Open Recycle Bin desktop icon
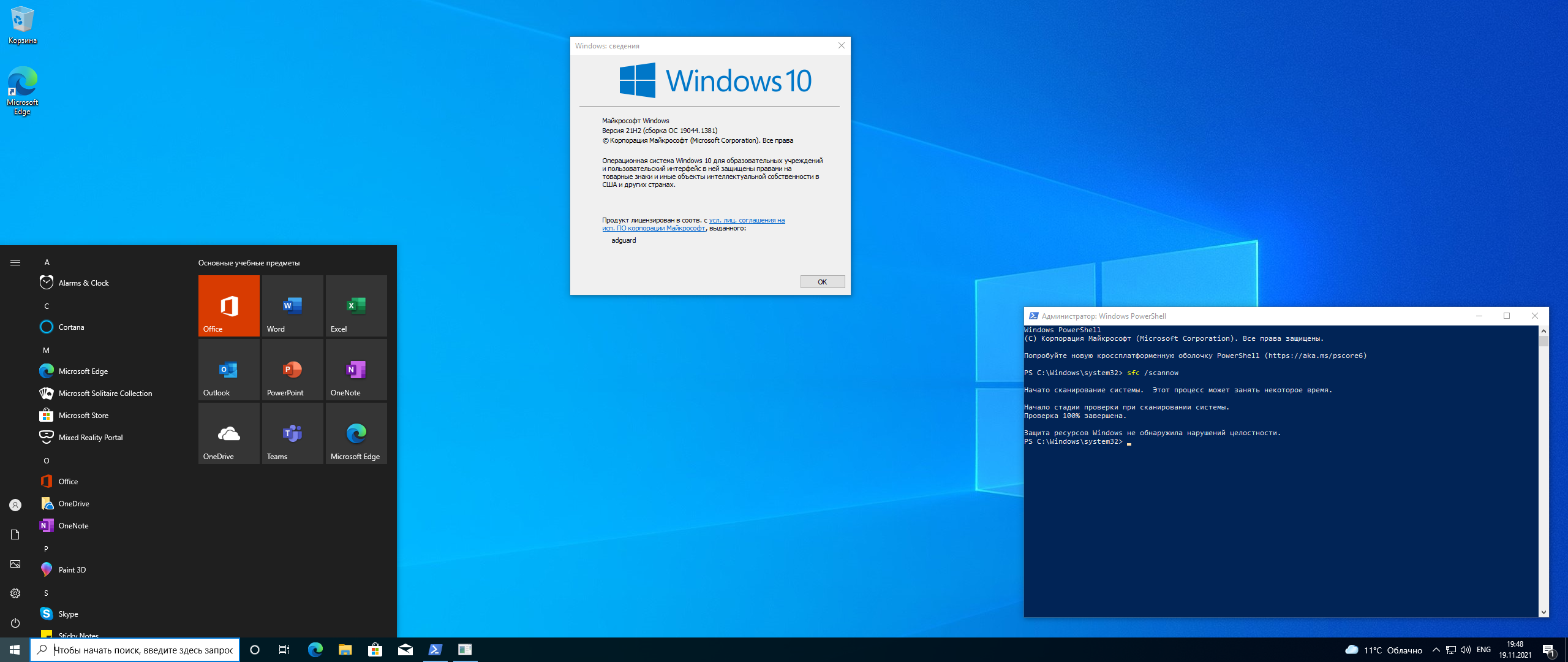Screen dimensions: 1568x662 (x=23, y=25)
